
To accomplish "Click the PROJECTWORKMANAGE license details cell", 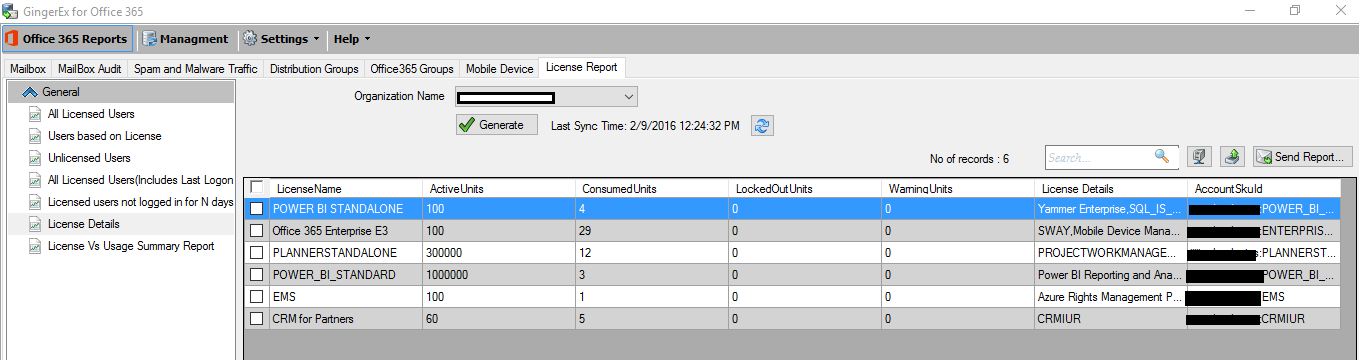I will click(x=1110, y=253).
